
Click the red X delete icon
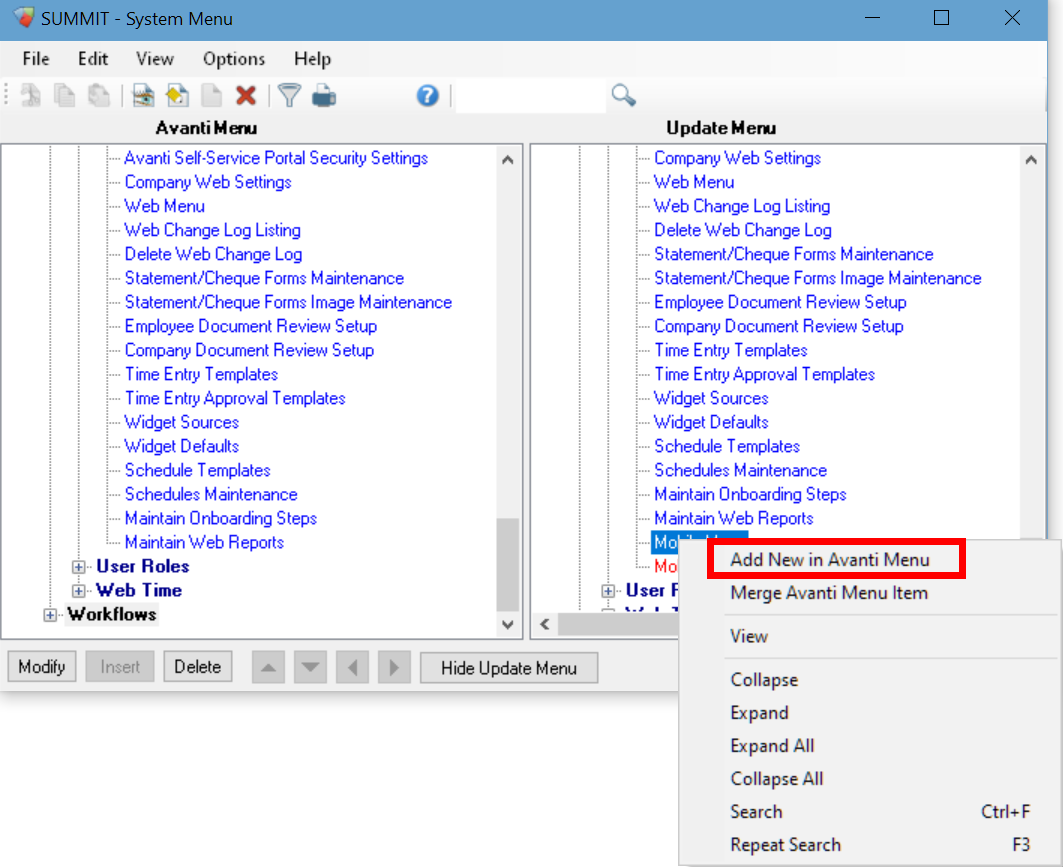tap(246, 96)
